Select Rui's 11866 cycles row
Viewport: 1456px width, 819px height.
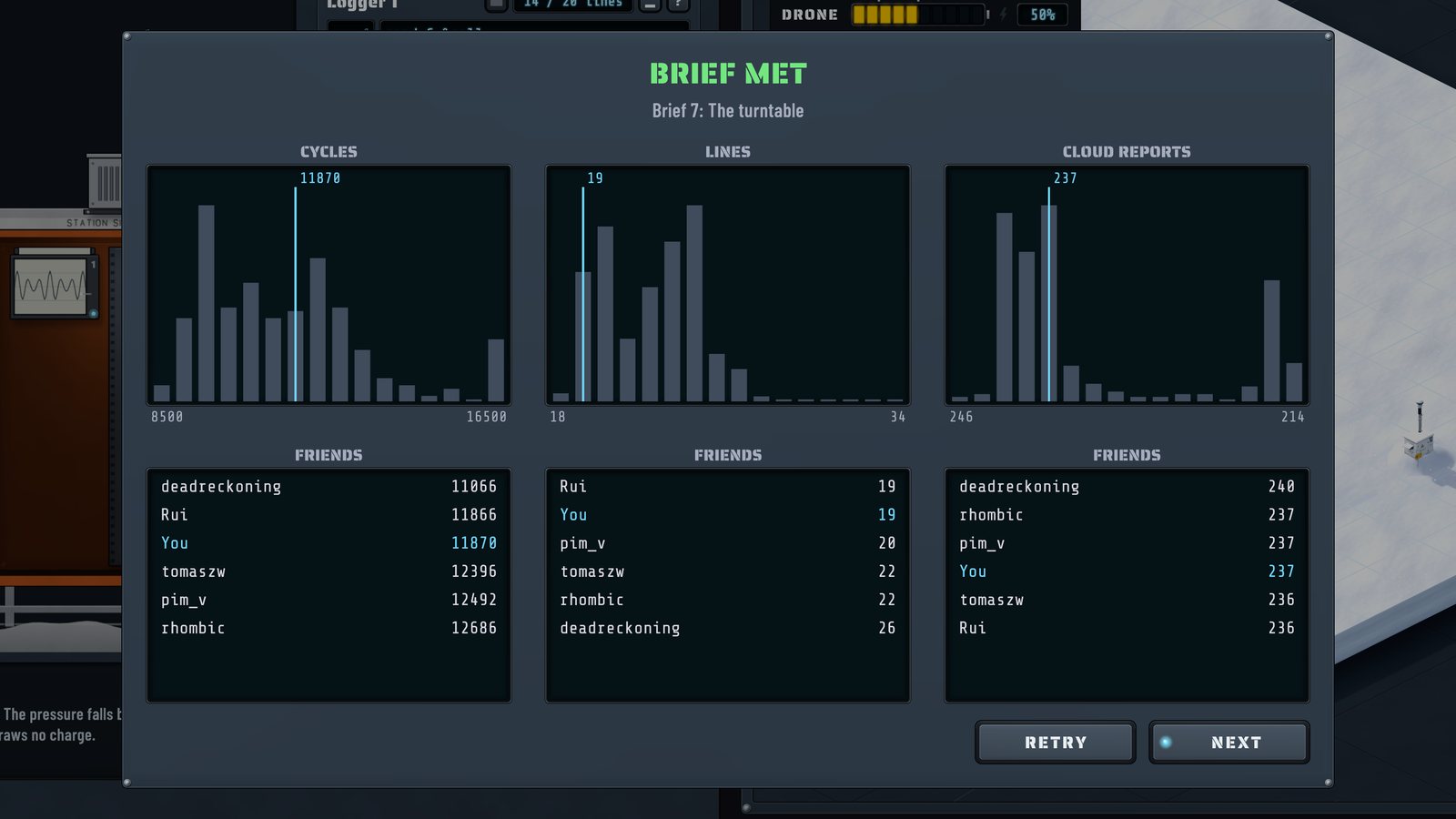tap(329, 515)
